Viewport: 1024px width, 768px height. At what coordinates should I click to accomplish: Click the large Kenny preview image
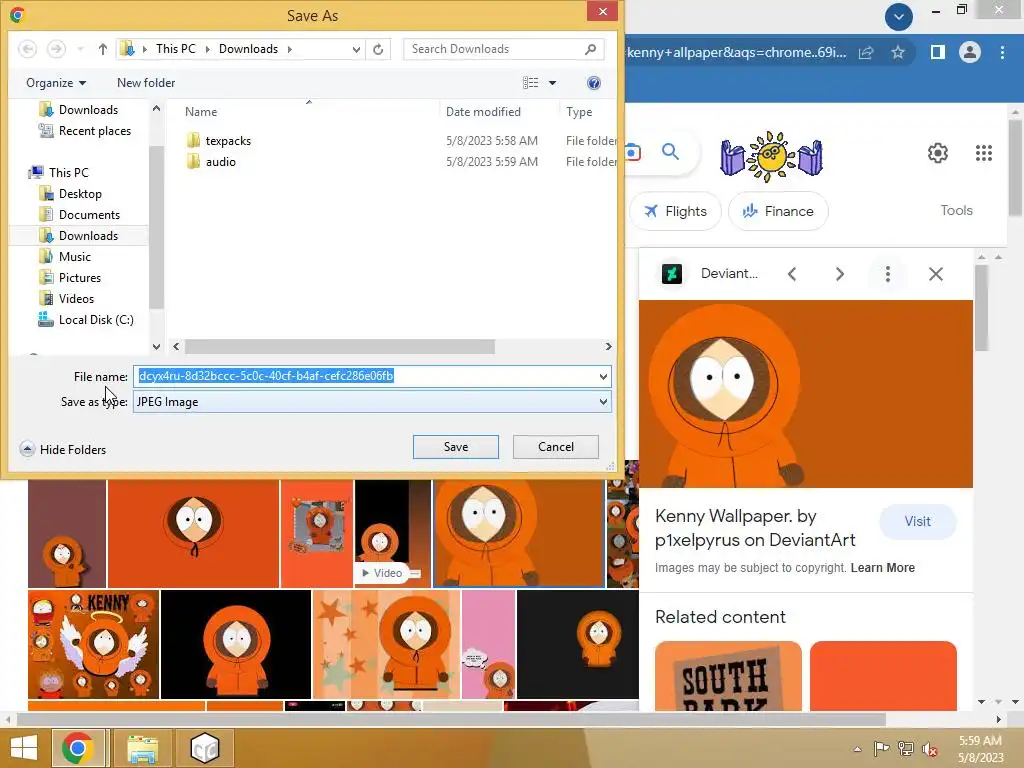pyautogui.click(x=805, y=394)
